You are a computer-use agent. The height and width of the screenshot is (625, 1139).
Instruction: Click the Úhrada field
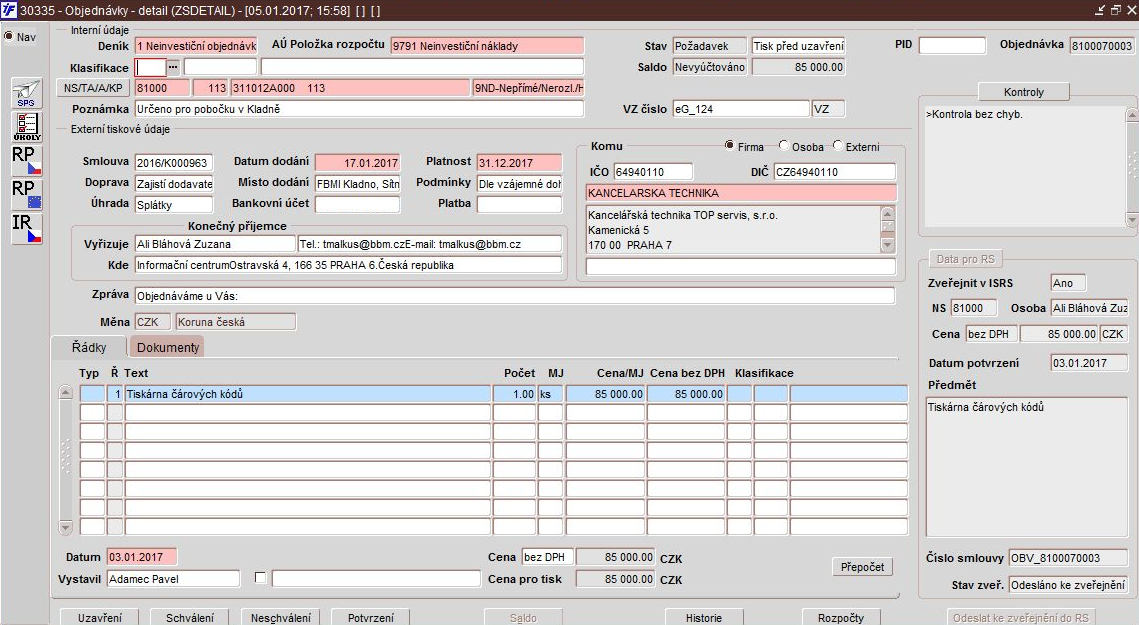pyautogui.click(x=174, y=205)
